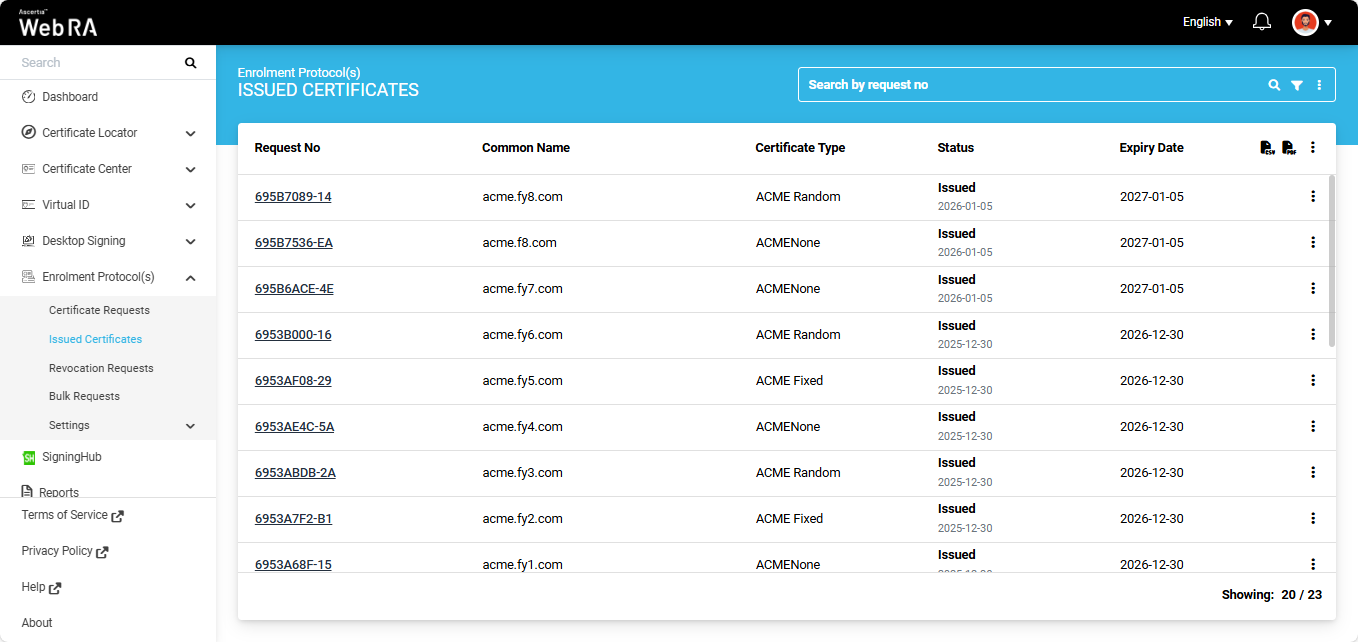Click the dropdown arrow beside the avatar
Viewport: 1358px width, 642px height.
1328,23
